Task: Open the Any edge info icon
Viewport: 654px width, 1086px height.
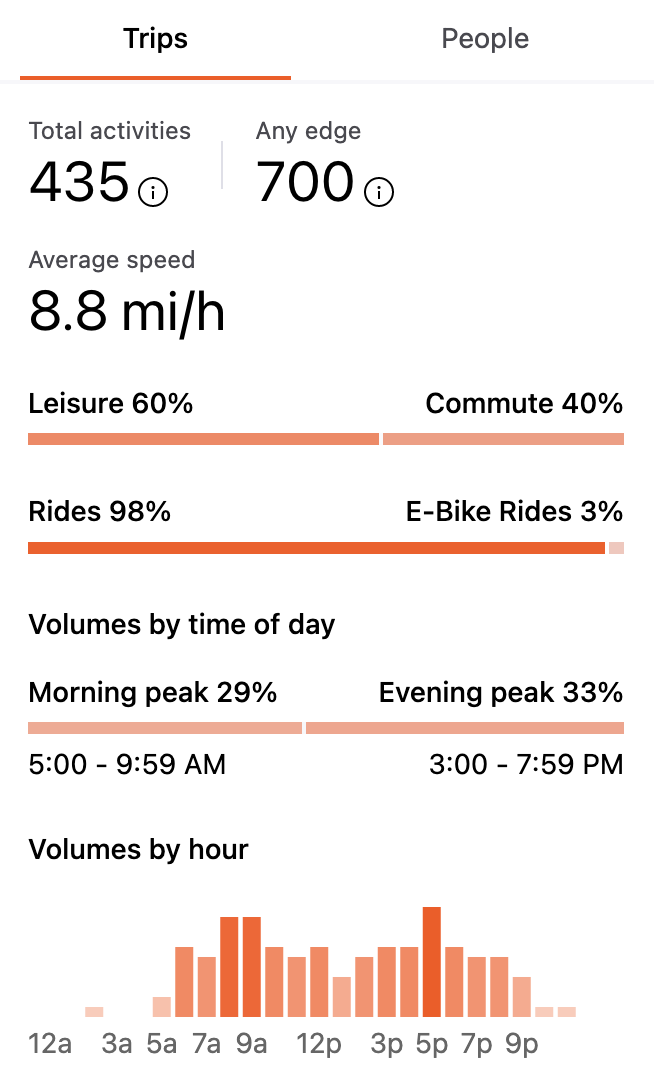Action: [x=379, y=192]
